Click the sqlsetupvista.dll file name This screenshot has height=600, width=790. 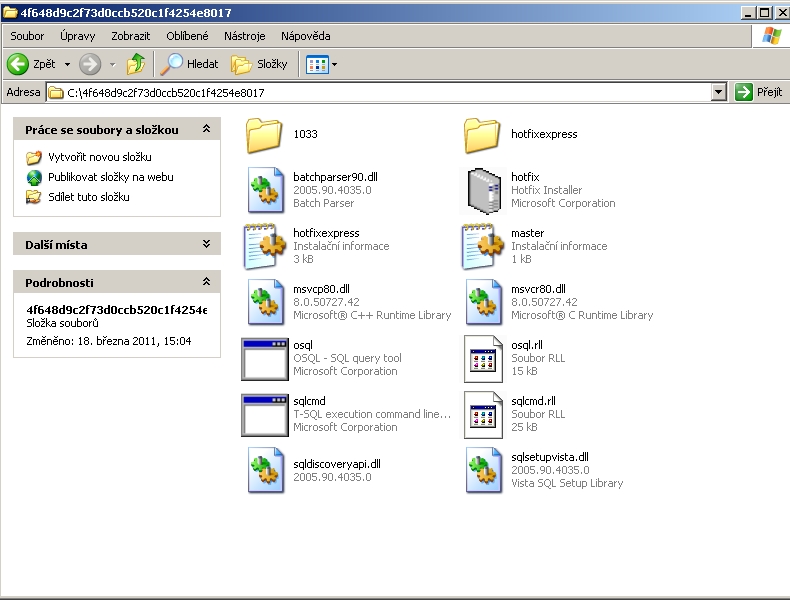coord(550,457)
